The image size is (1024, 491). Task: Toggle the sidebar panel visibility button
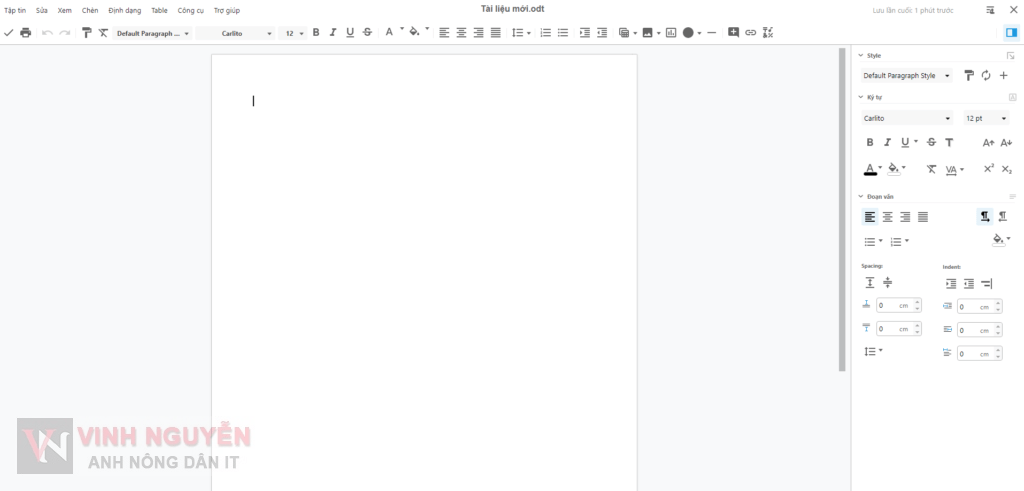coord(1011,33)
